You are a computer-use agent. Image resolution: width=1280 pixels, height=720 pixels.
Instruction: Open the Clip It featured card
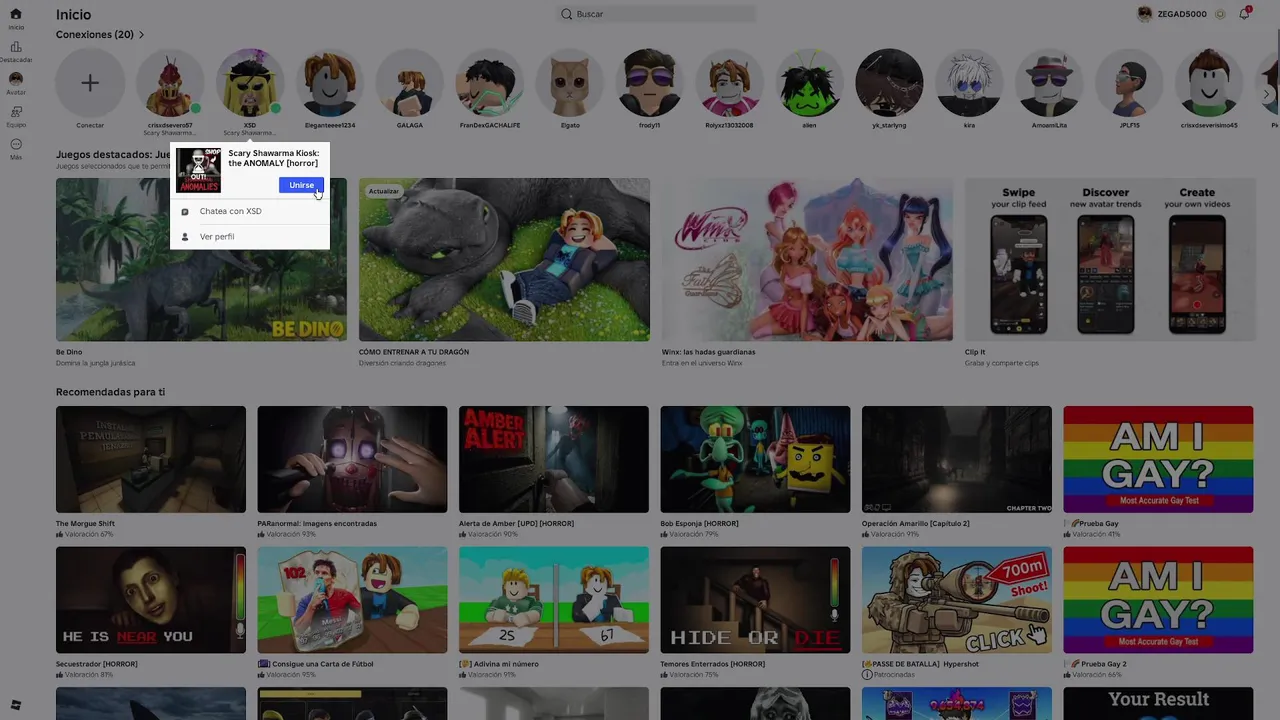(x=1110, y=260)
